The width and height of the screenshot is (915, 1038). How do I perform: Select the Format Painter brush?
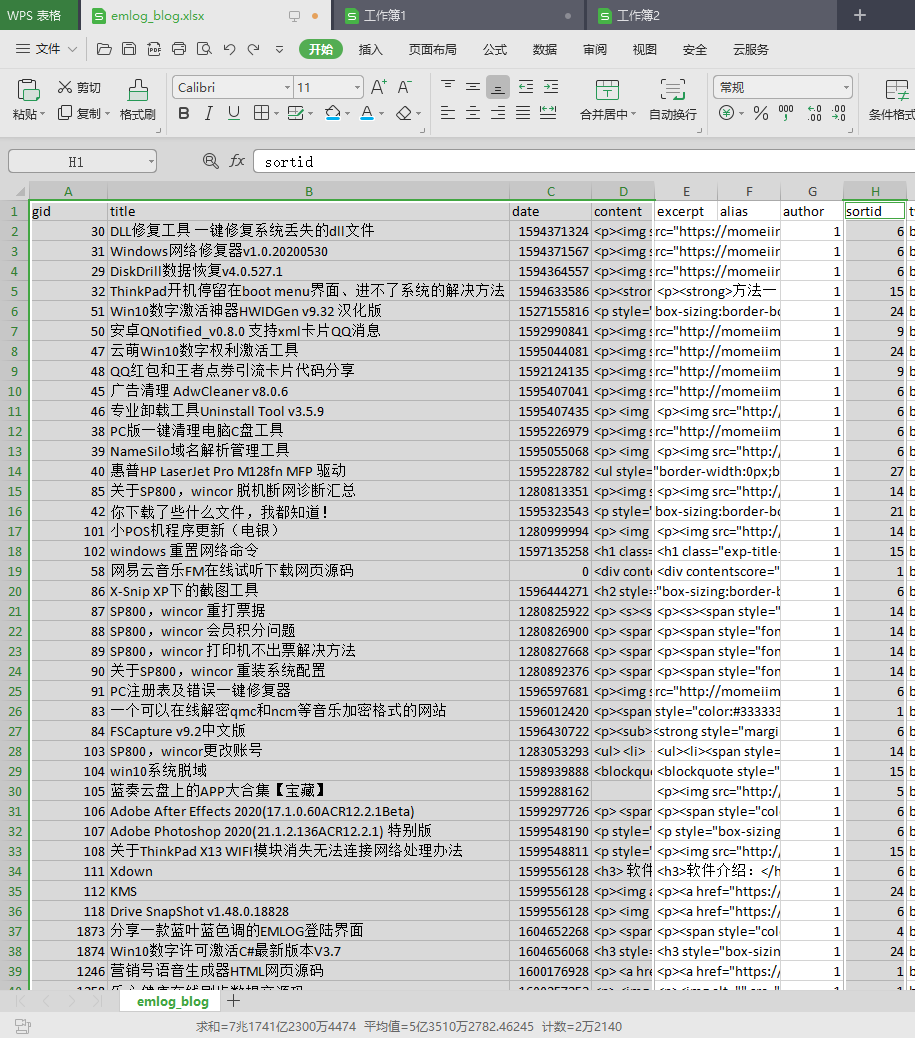(x=138, y=90)
